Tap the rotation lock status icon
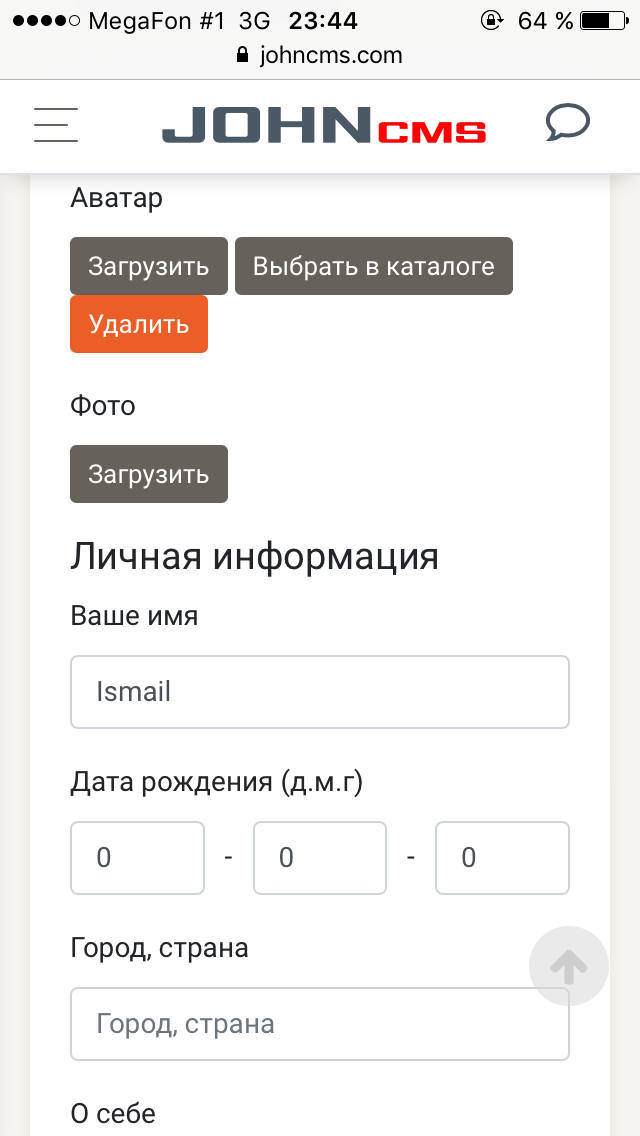Image resolution: width=640 pixels, height=1136 pixels. pyautogui.click(x=492, y=20)
